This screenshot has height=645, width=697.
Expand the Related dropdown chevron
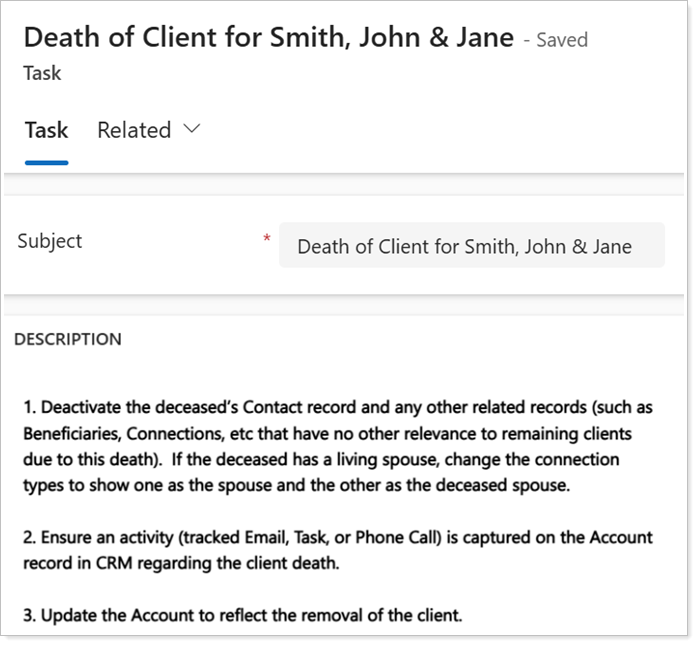pos(192,130)
